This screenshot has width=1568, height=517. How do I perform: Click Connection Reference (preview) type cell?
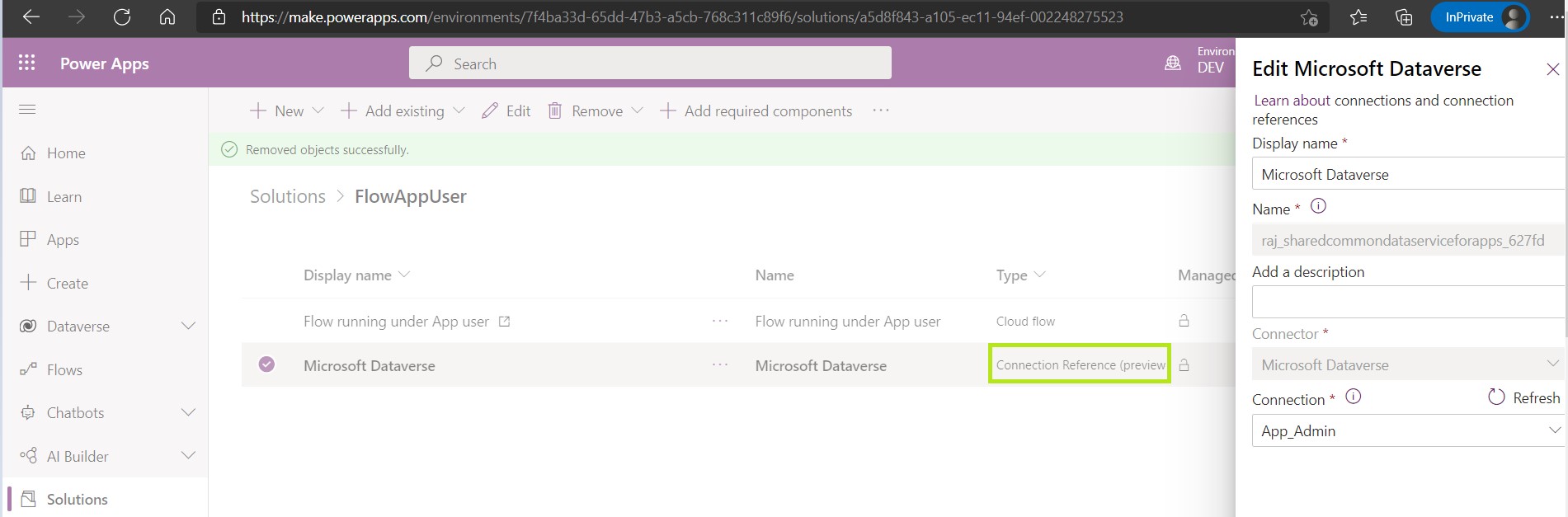[1080, 364]
